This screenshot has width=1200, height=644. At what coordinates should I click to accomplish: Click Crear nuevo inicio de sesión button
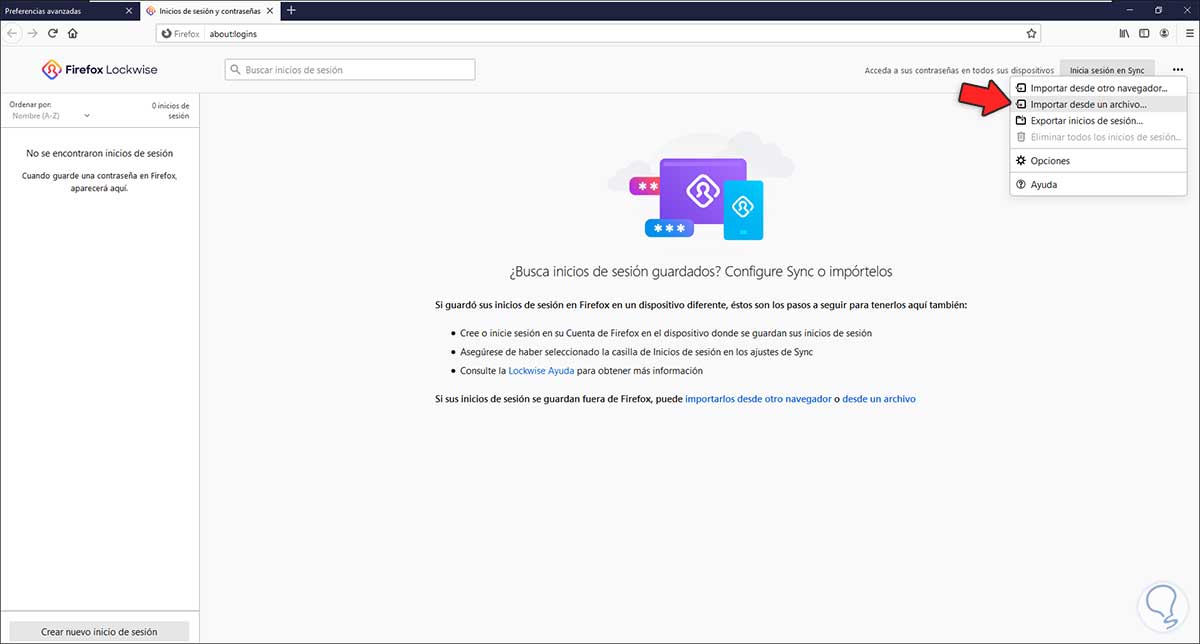coord(99,631)
